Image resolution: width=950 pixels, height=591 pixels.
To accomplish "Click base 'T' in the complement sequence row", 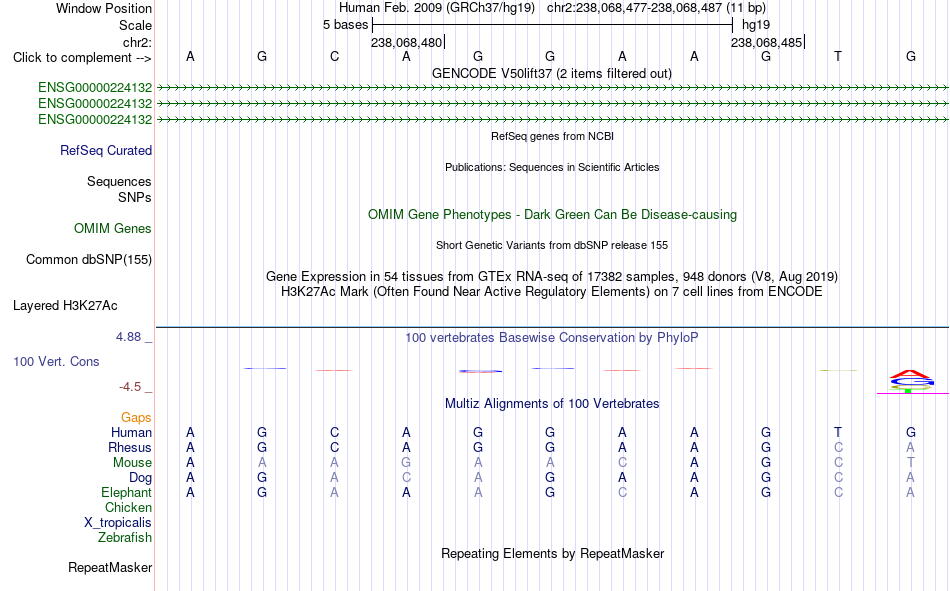I will click(x=838, y=56).
